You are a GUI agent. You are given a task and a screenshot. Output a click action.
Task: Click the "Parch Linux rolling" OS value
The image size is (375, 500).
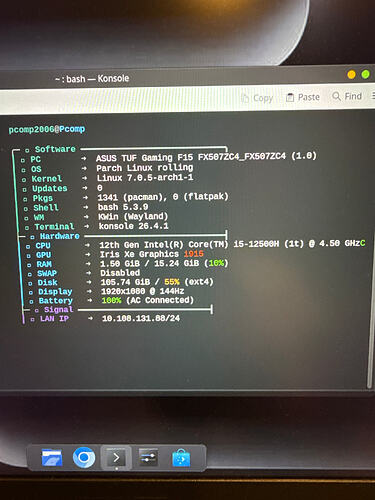coord(145,167)
